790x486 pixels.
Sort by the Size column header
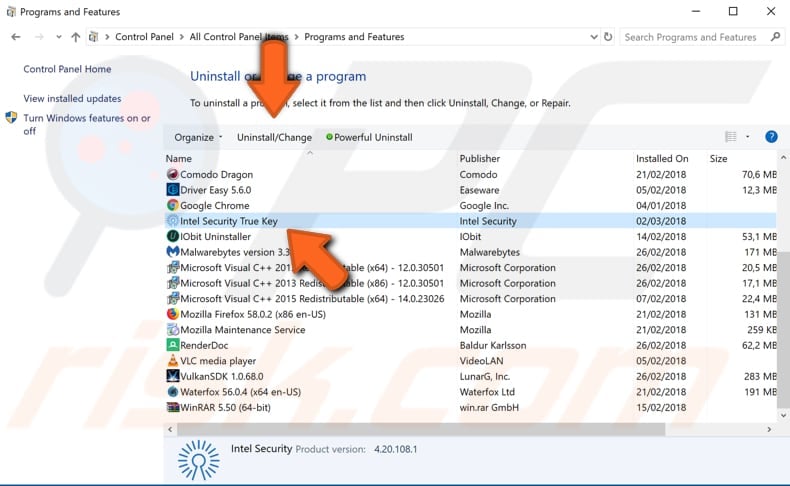718,159
